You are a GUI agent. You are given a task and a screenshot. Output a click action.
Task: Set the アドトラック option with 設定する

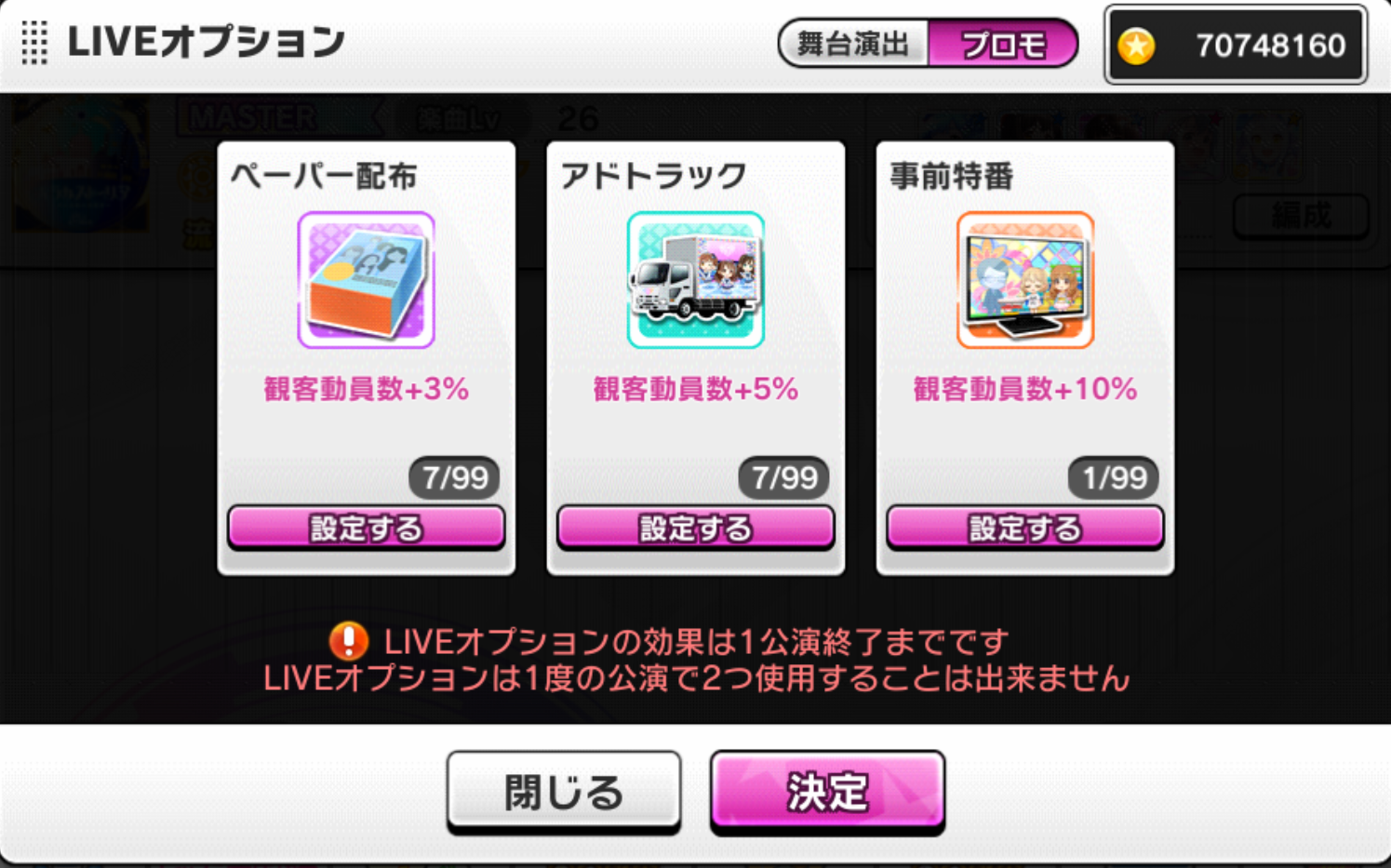click(696, 528)
